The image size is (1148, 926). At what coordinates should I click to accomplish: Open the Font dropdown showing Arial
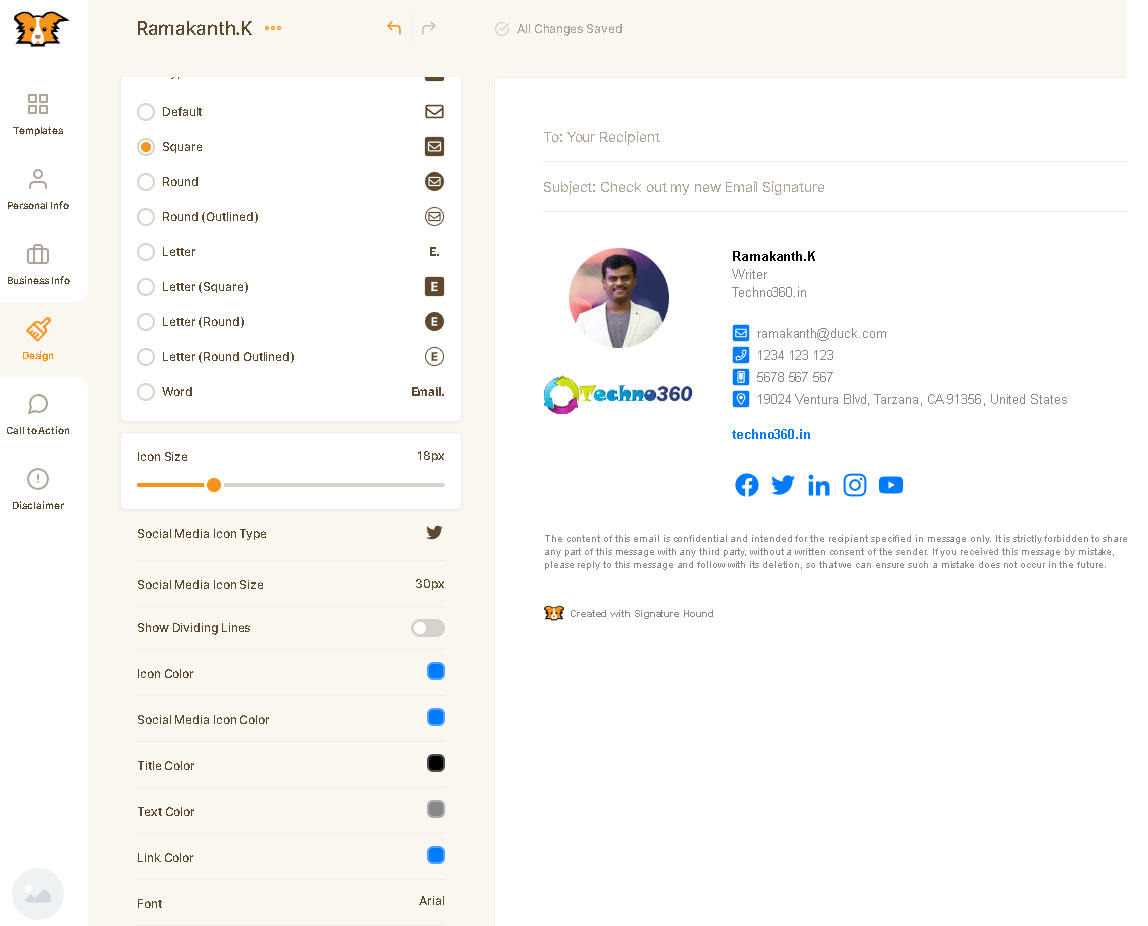[x=431, y=901]
